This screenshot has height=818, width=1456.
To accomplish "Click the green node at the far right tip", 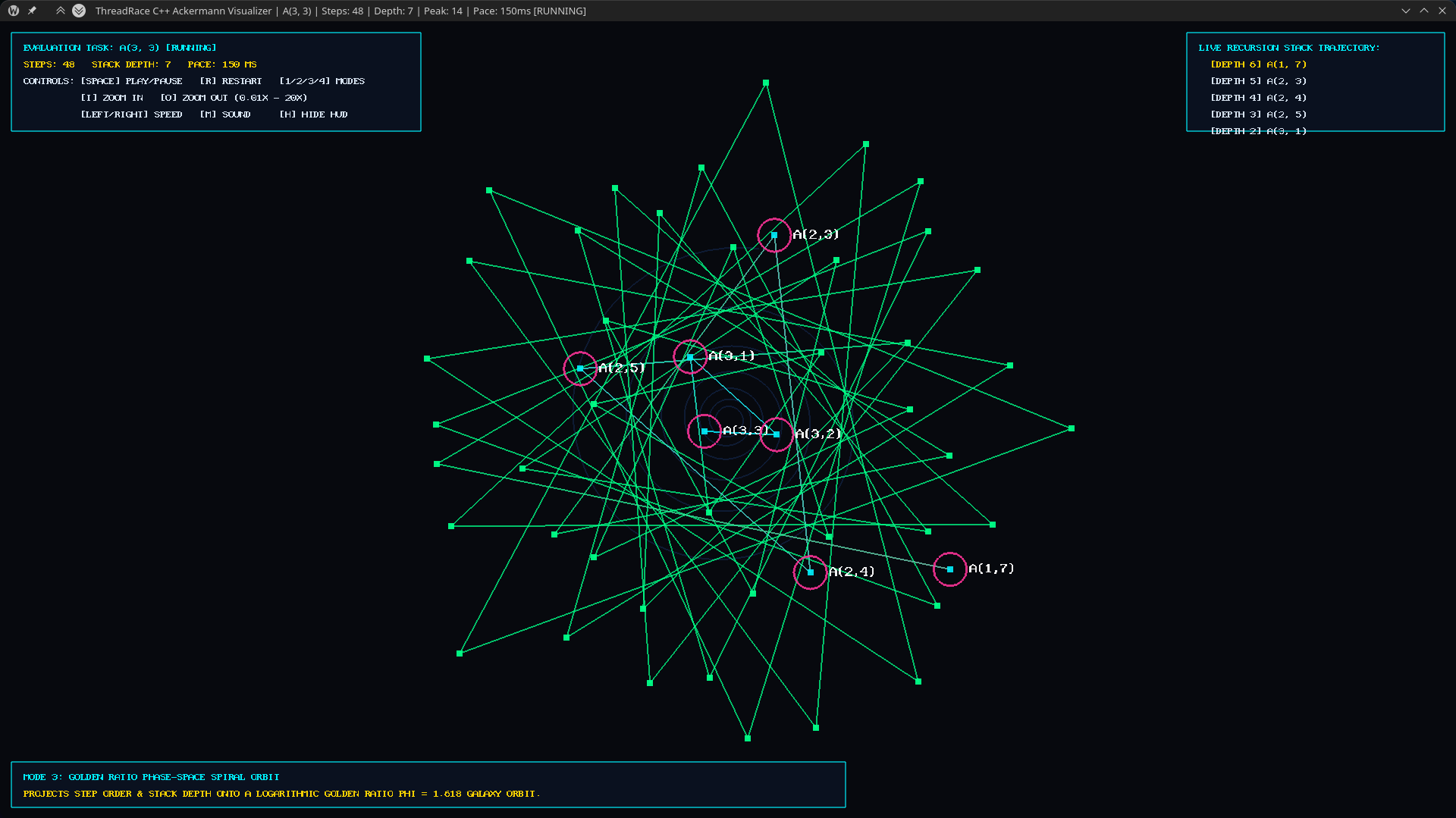I will tap(1072, 428).
